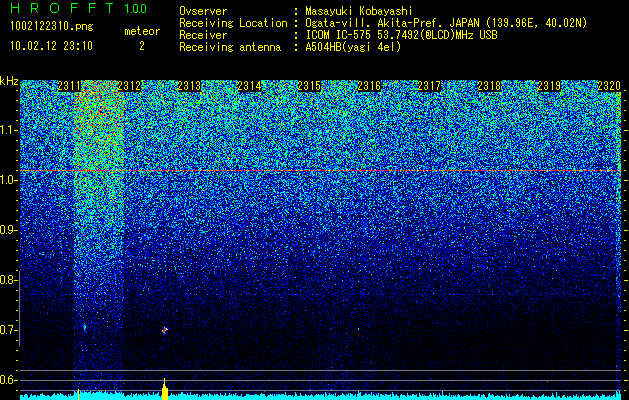The height and width of the screenshot is (400, 629).
Task: Click the 2311 time marker
Action: [x=69, y=86]
